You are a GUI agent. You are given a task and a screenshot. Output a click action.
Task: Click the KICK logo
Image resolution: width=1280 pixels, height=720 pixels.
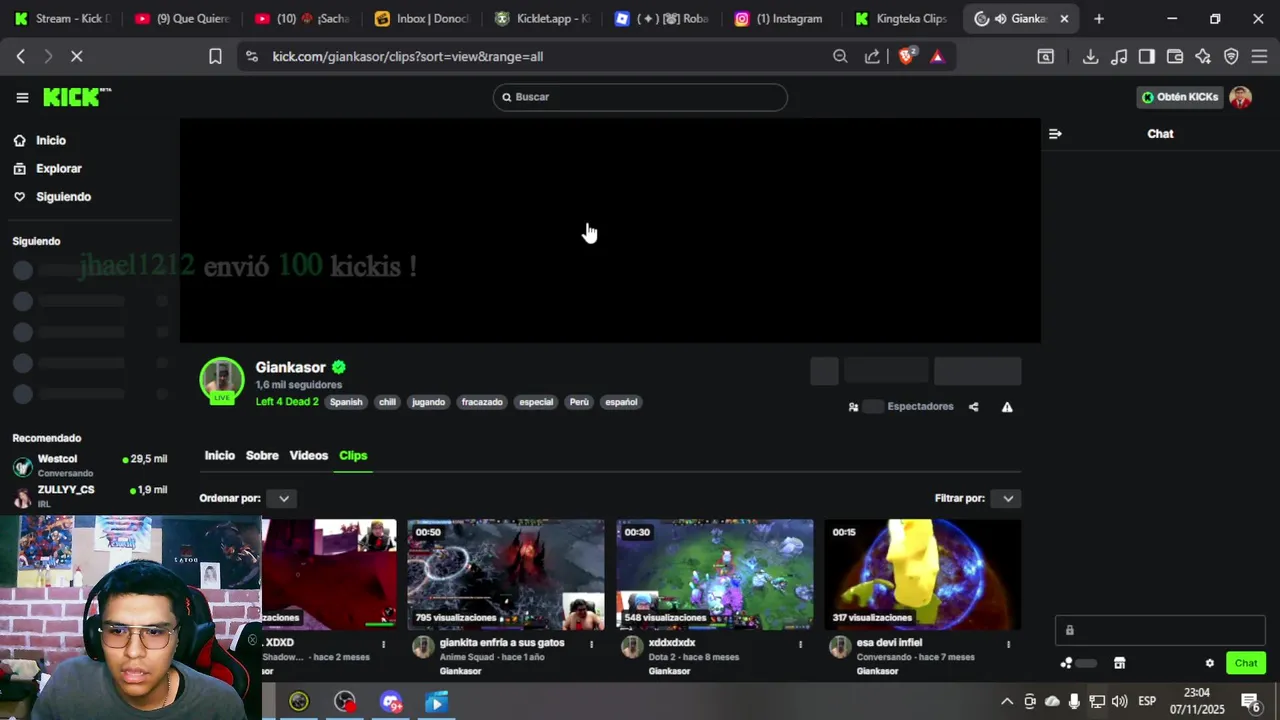76,97
